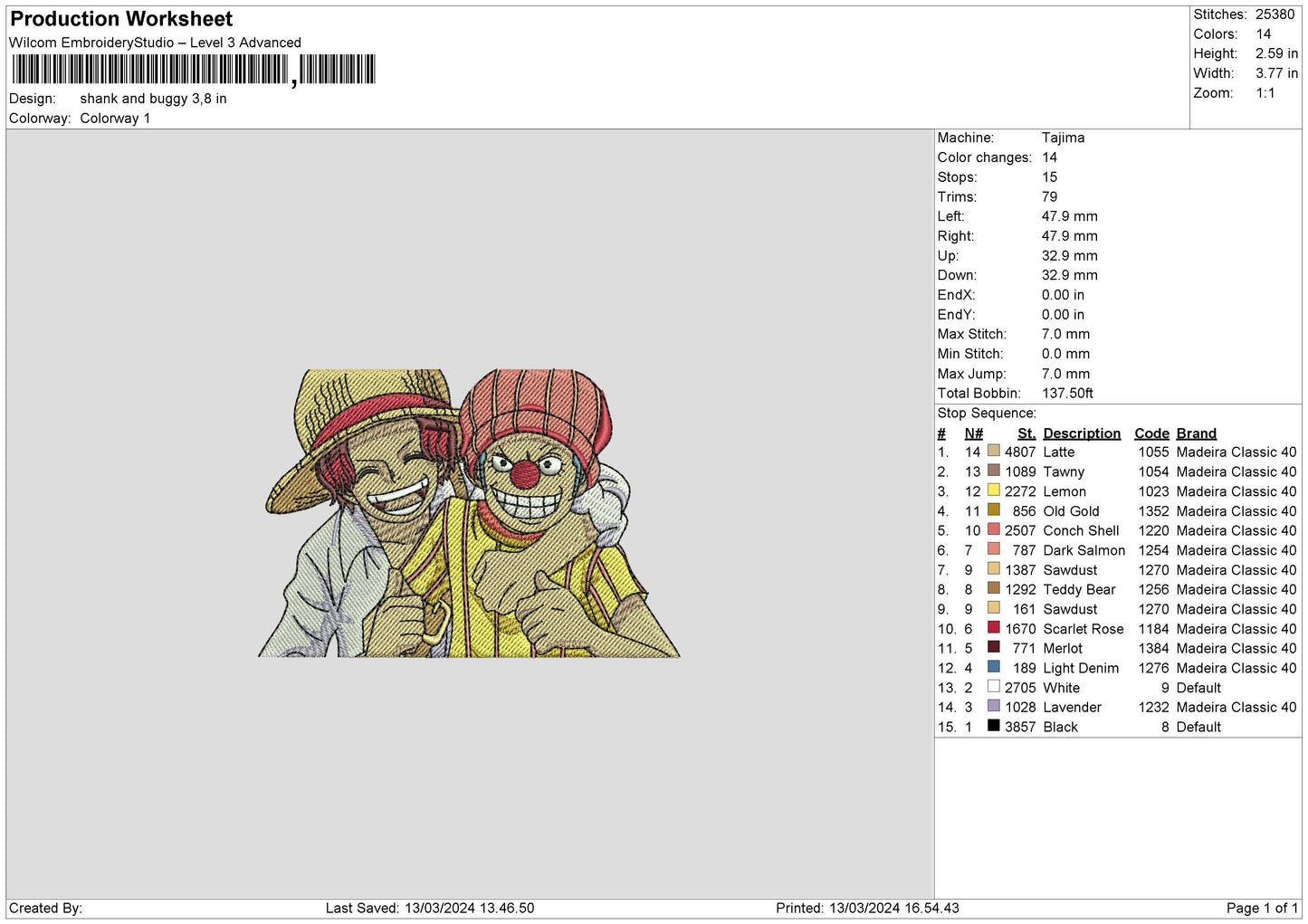
Task: Click the Sawdust entry with 161 stitches
Action: (1070, 609)
